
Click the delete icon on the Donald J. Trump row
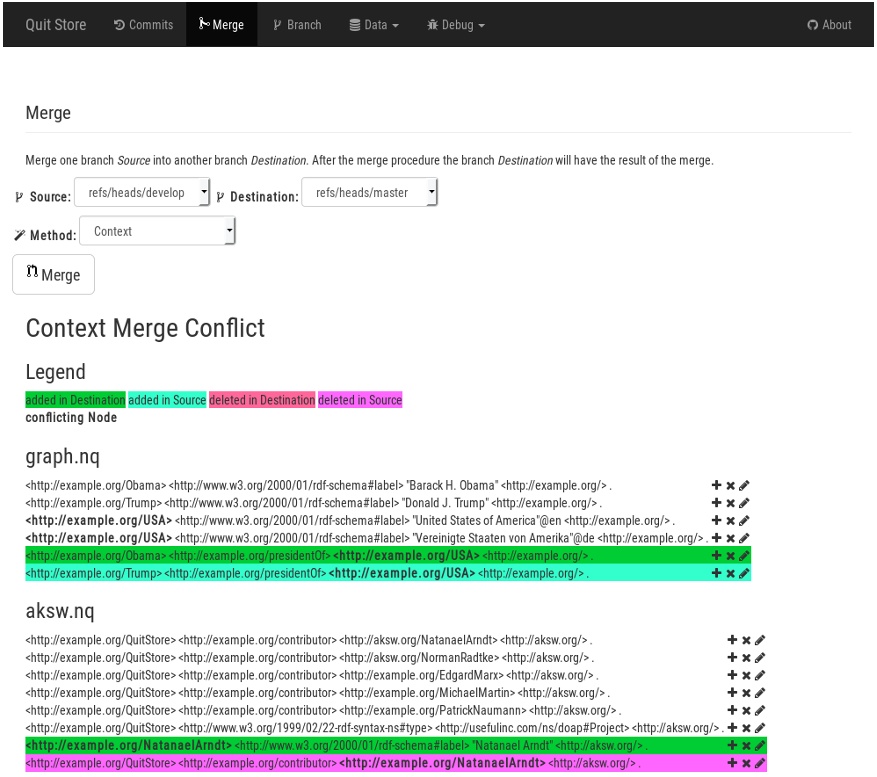click(730, 502)
